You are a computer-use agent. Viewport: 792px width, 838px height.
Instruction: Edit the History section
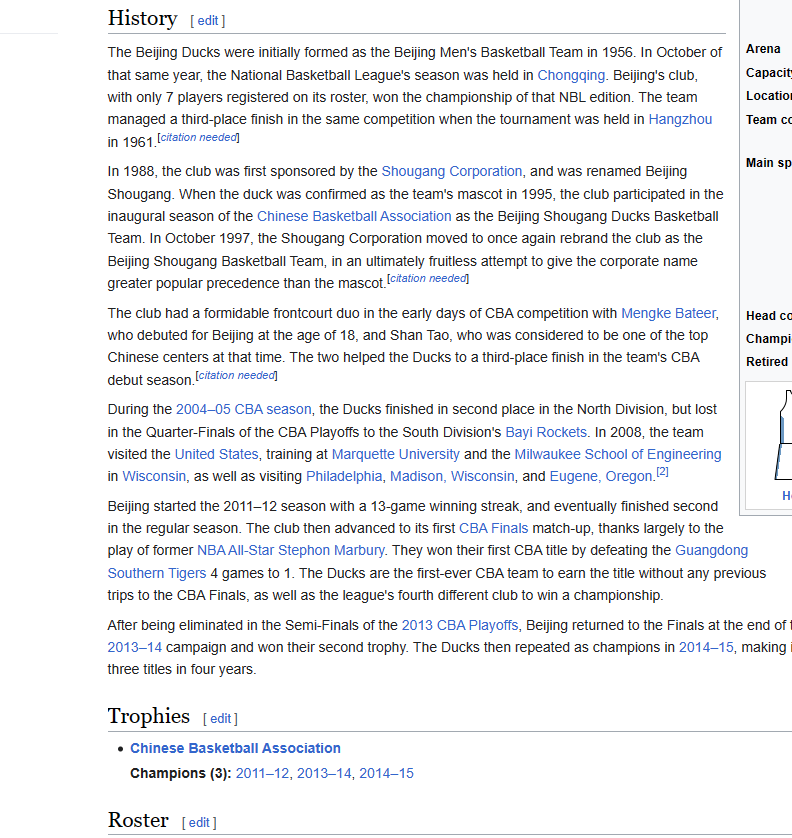207,21
